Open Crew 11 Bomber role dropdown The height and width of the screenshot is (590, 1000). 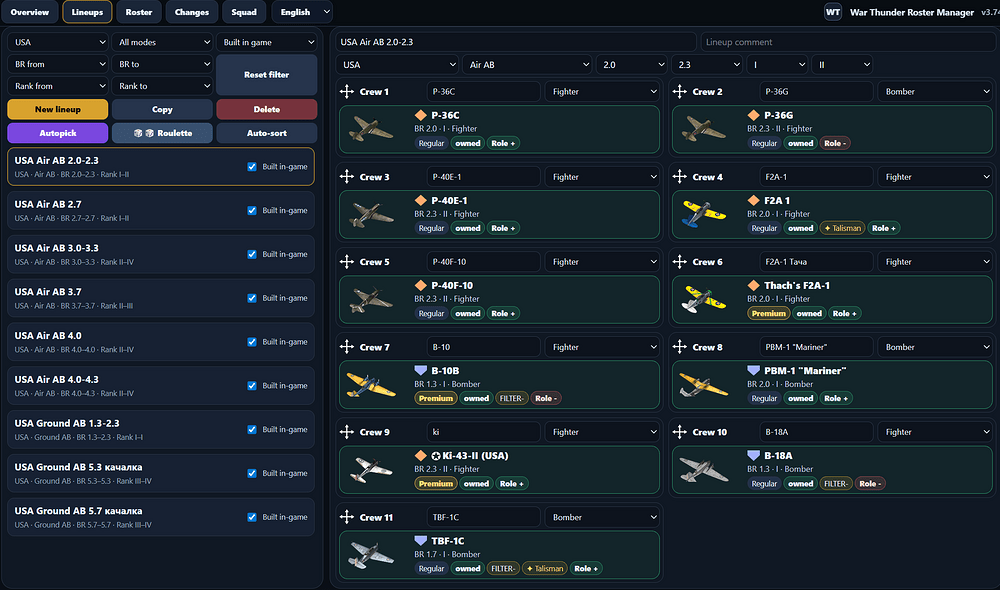tap(603, 517)
